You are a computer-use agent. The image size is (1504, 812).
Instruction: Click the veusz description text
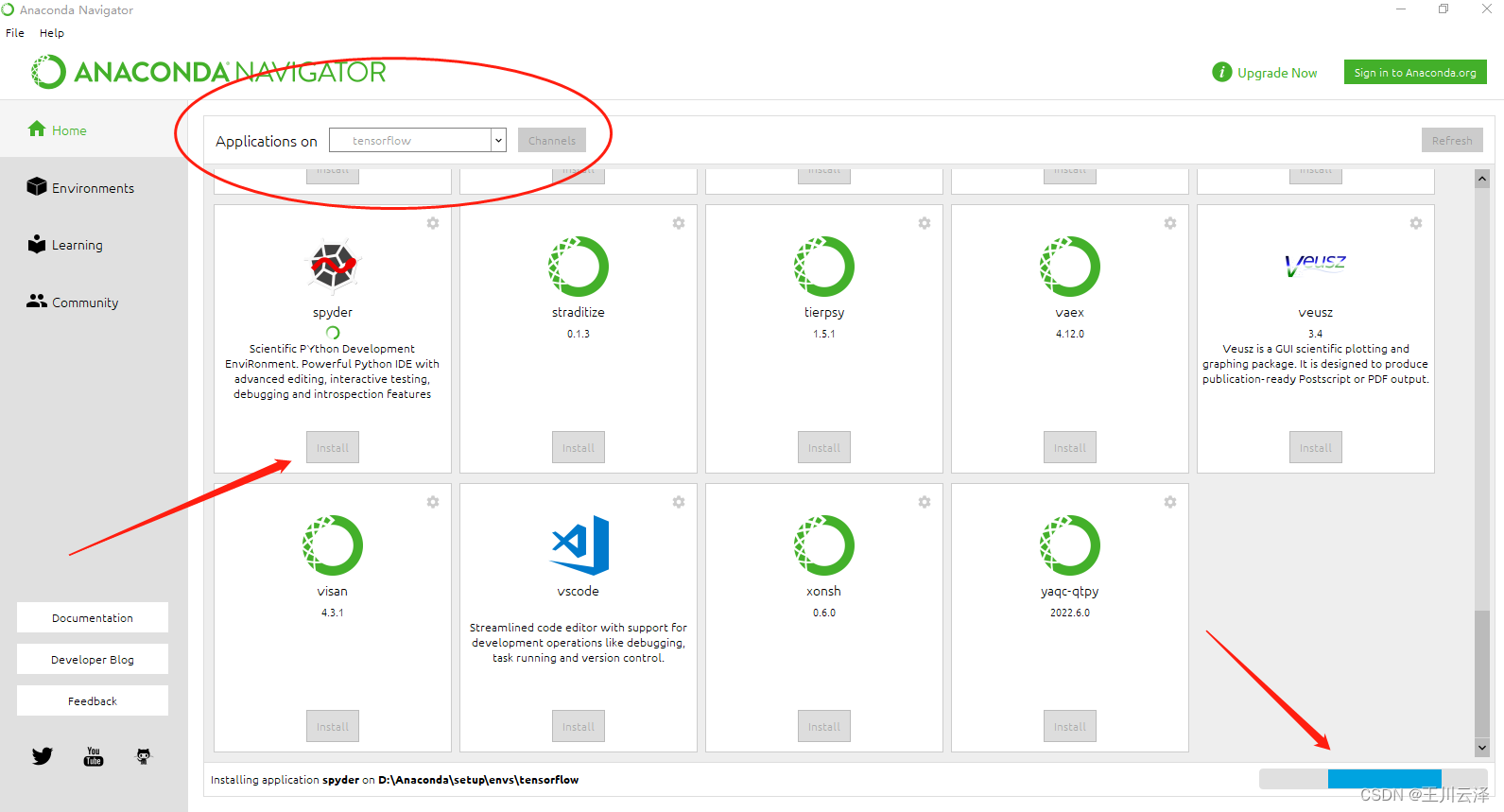tap(1316, 364)
